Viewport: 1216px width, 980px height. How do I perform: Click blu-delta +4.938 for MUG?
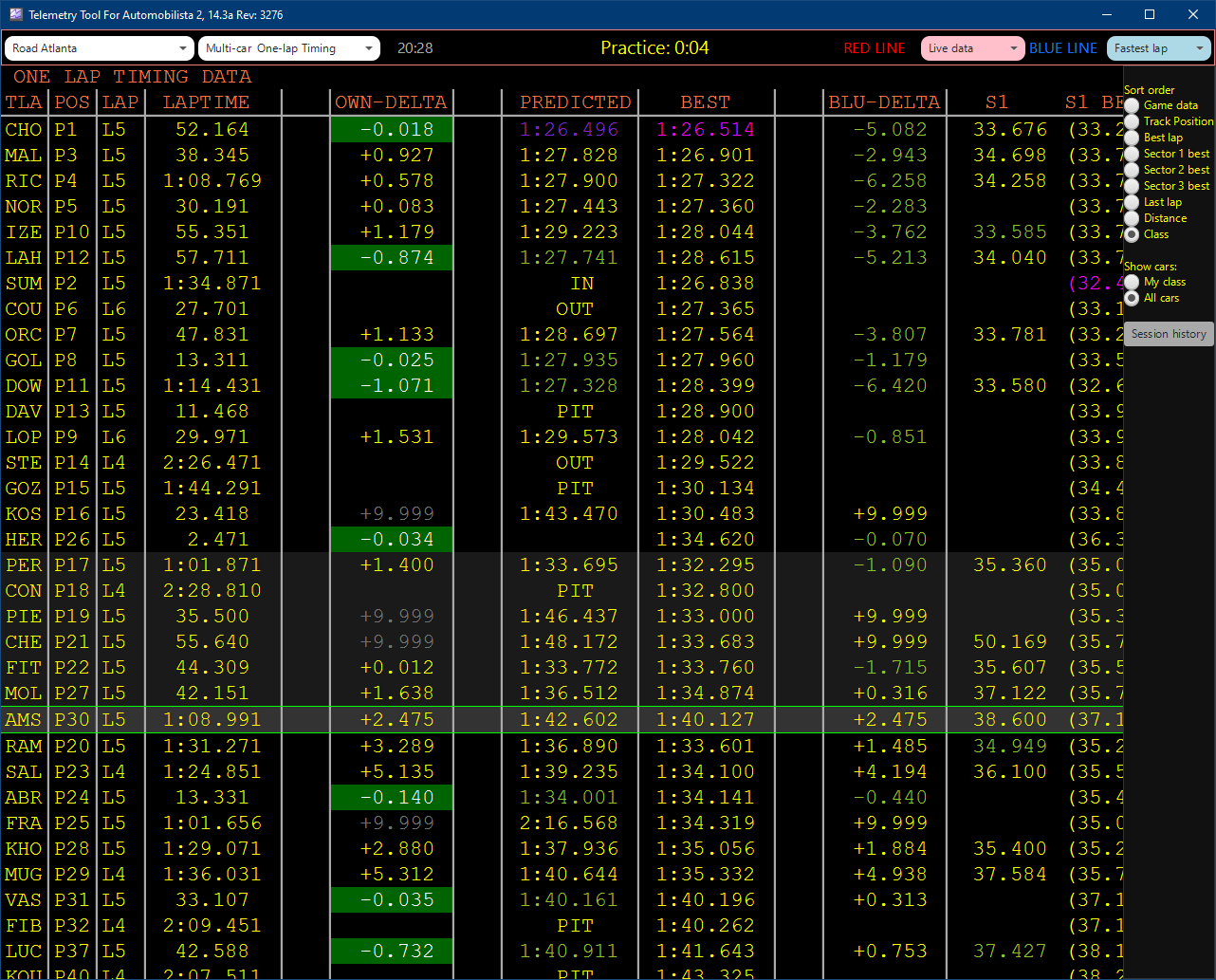click(890, 875)
